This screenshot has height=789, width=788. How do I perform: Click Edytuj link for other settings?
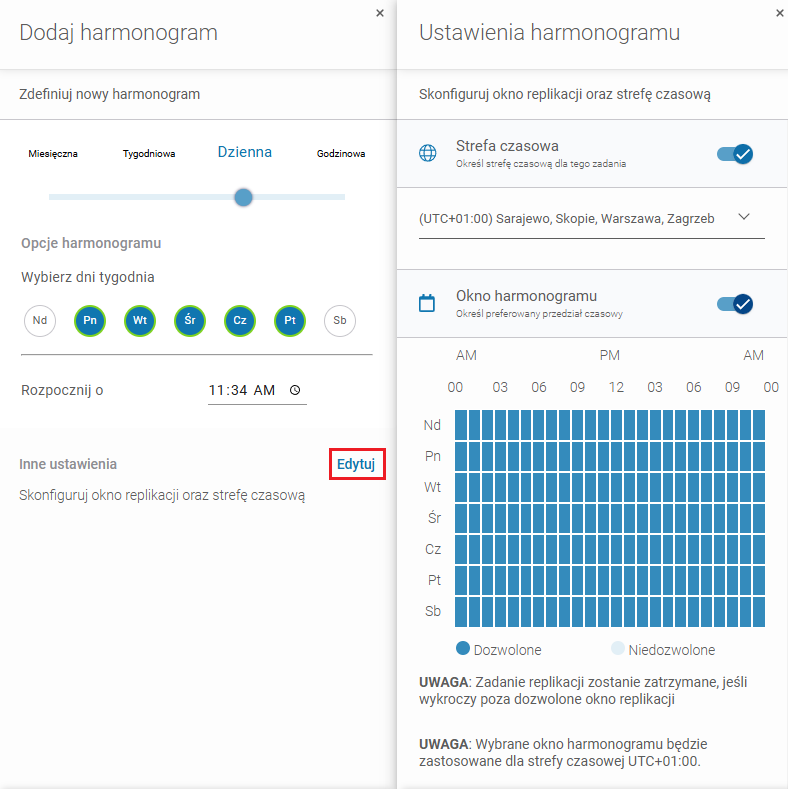click(355, 464)
